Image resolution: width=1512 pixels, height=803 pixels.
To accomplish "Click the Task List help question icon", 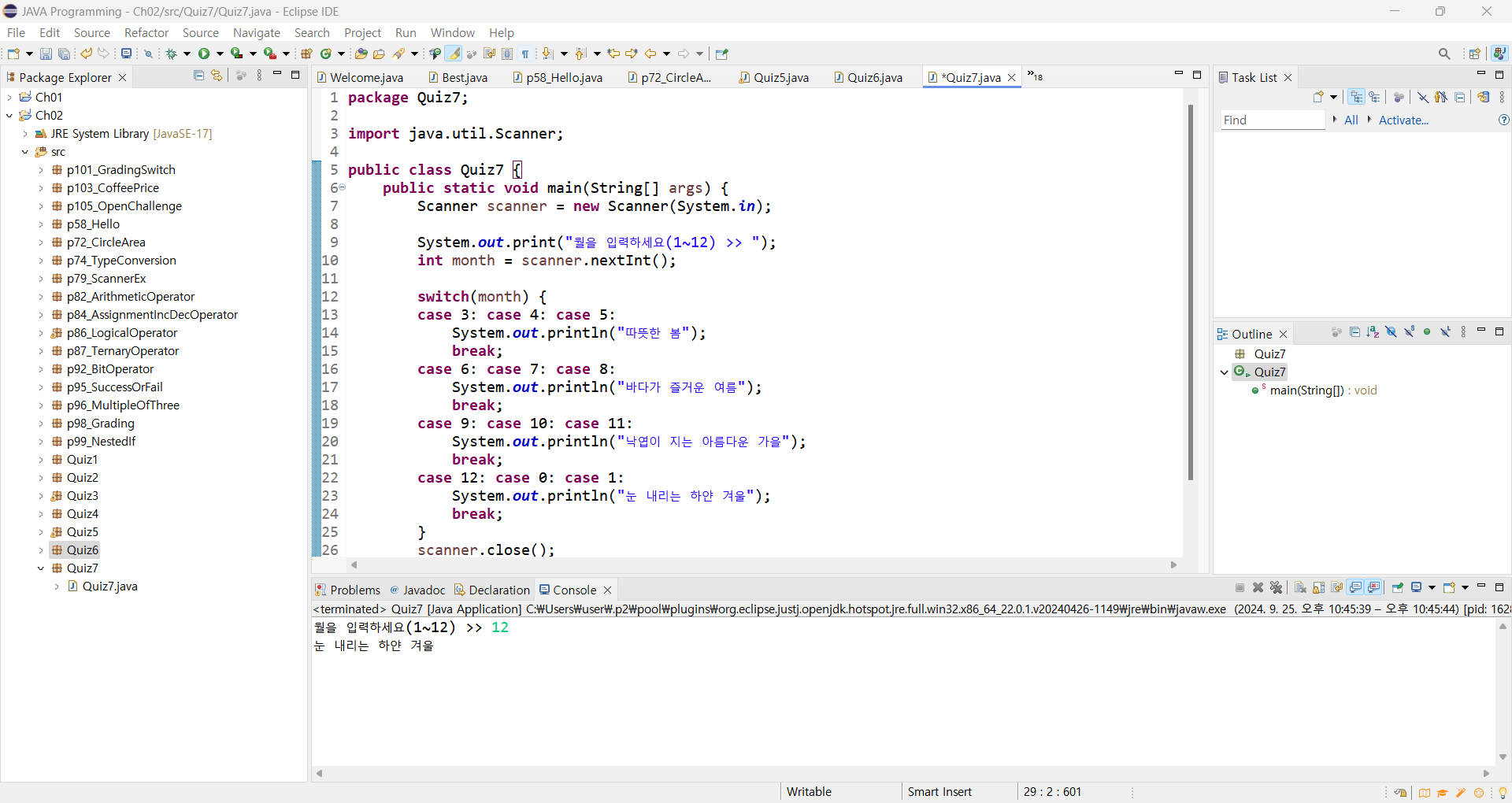I will [1504, 120].
